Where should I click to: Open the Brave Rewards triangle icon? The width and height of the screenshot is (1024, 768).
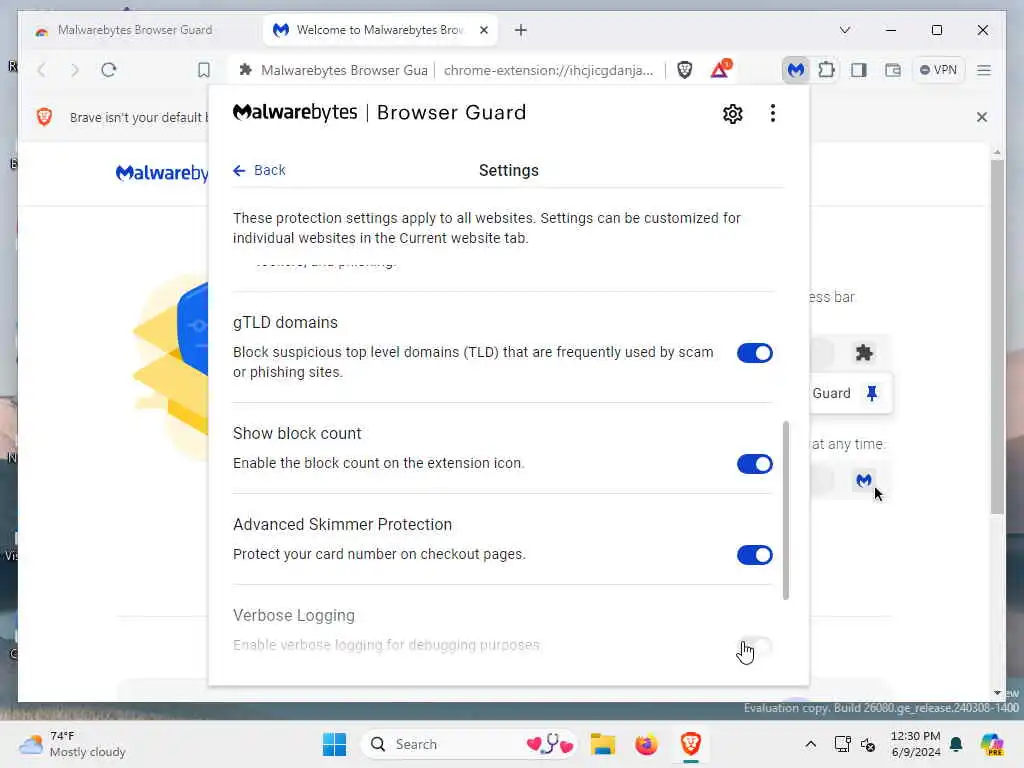coord(720,69)
